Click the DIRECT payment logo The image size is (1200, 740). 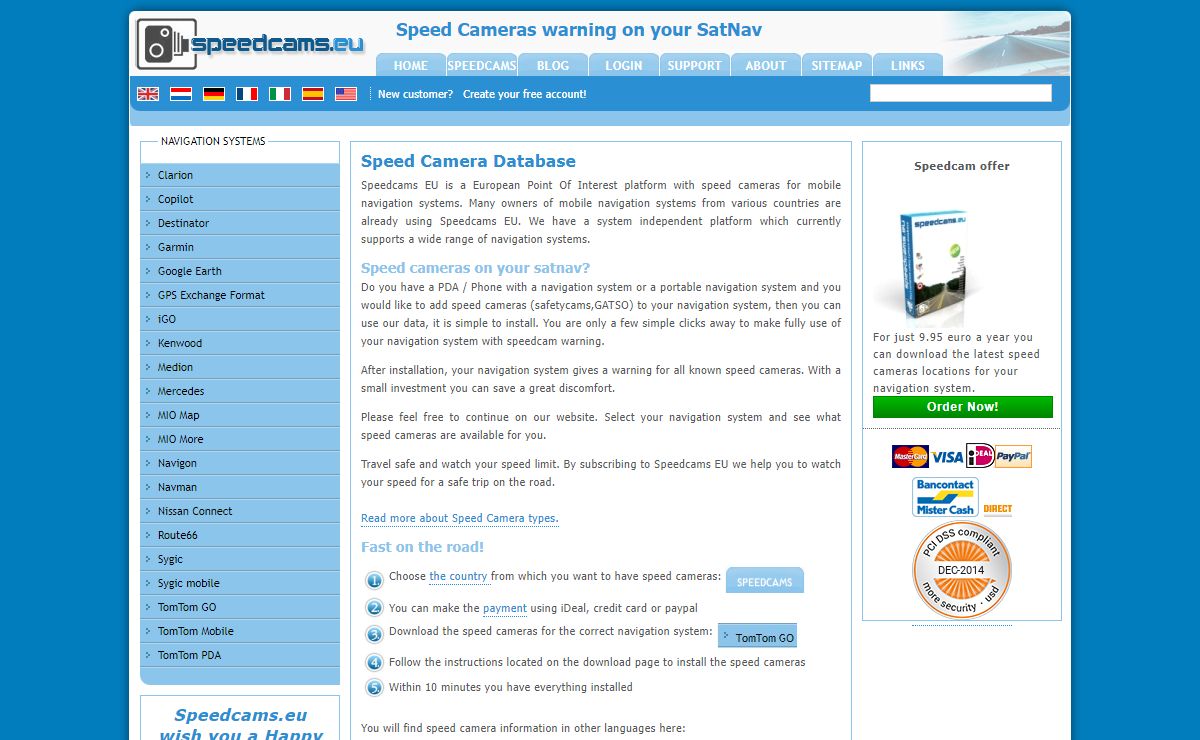[998, 509]
